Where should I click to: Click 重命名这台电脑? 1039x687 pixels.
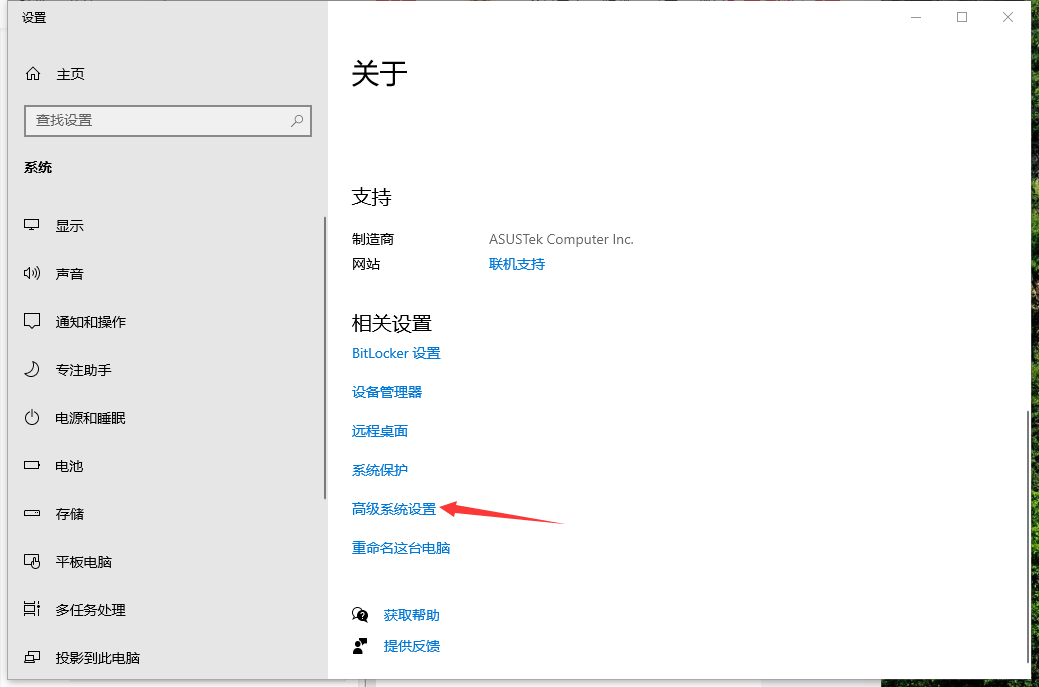click(x=401, y=547)
